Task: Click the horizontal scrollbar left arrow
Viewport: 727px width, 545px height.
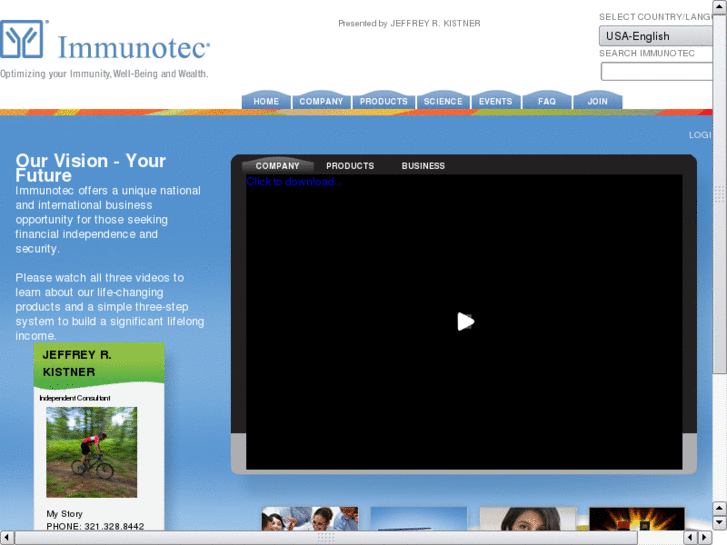Action: click(x=6, y=538)
